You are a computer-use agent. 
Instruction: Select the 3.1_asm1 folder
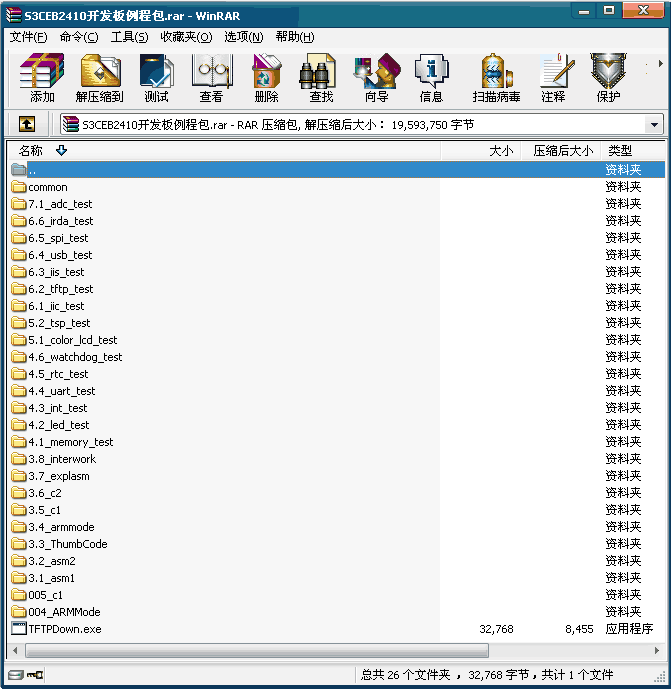[x=43, y=578]
